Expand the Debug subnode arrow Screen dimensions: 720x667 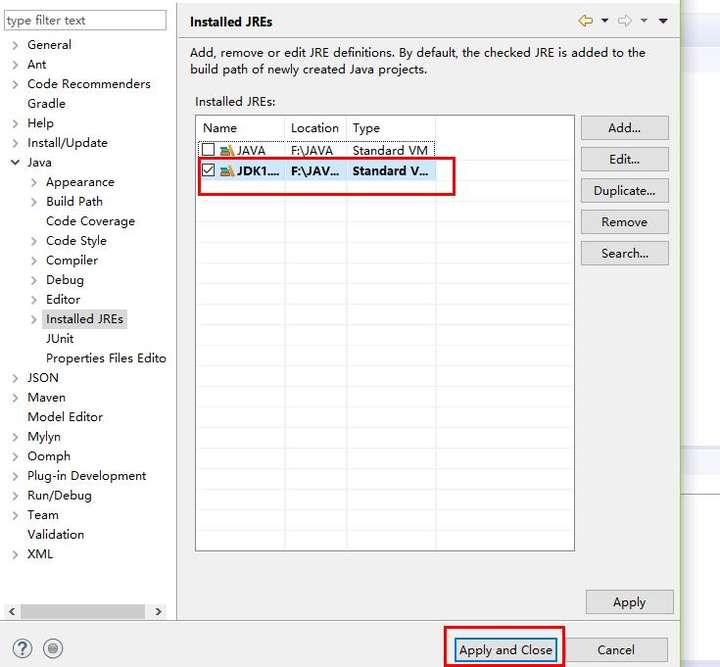34,280
